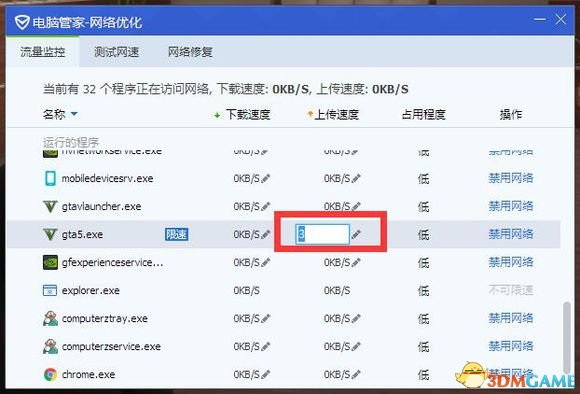Select computerzservice.exe icon
The image size is (580, 394).
tap(50, 347)
